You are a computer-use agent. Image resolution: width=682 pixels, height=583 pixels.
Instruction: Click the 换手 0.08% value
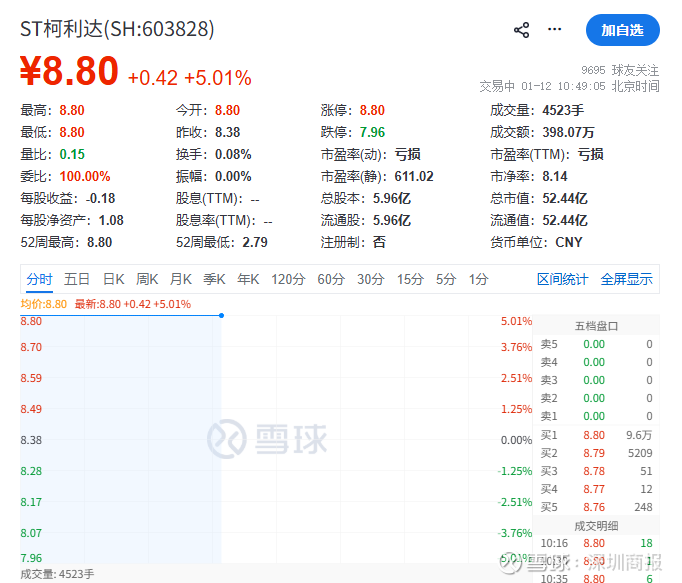click(233, 154)
